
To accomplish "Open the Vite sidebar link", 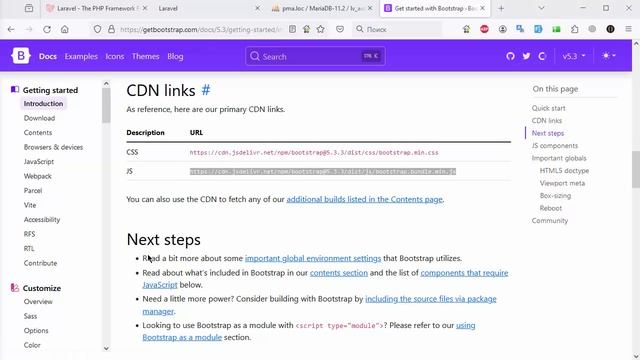I will click(30, 205).
